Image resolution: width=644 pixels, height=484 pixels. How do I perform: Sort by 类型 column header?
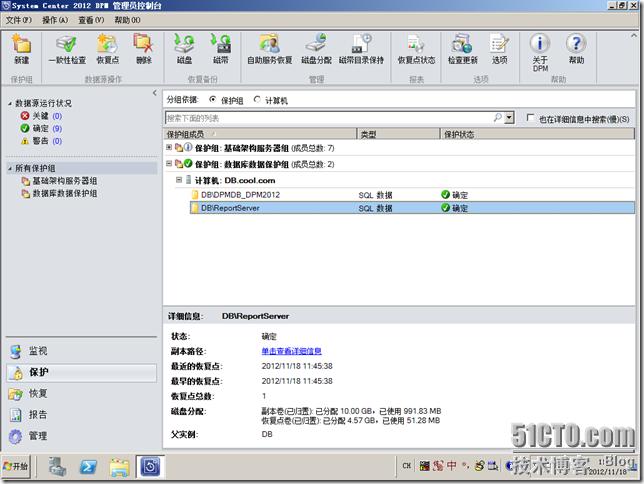(398, 134)
